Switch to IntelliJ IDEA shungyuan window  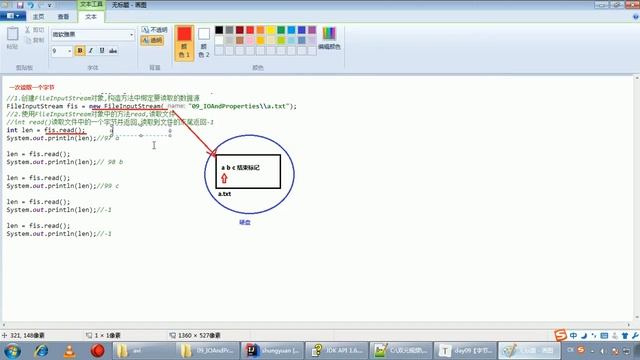pos(272,351)
